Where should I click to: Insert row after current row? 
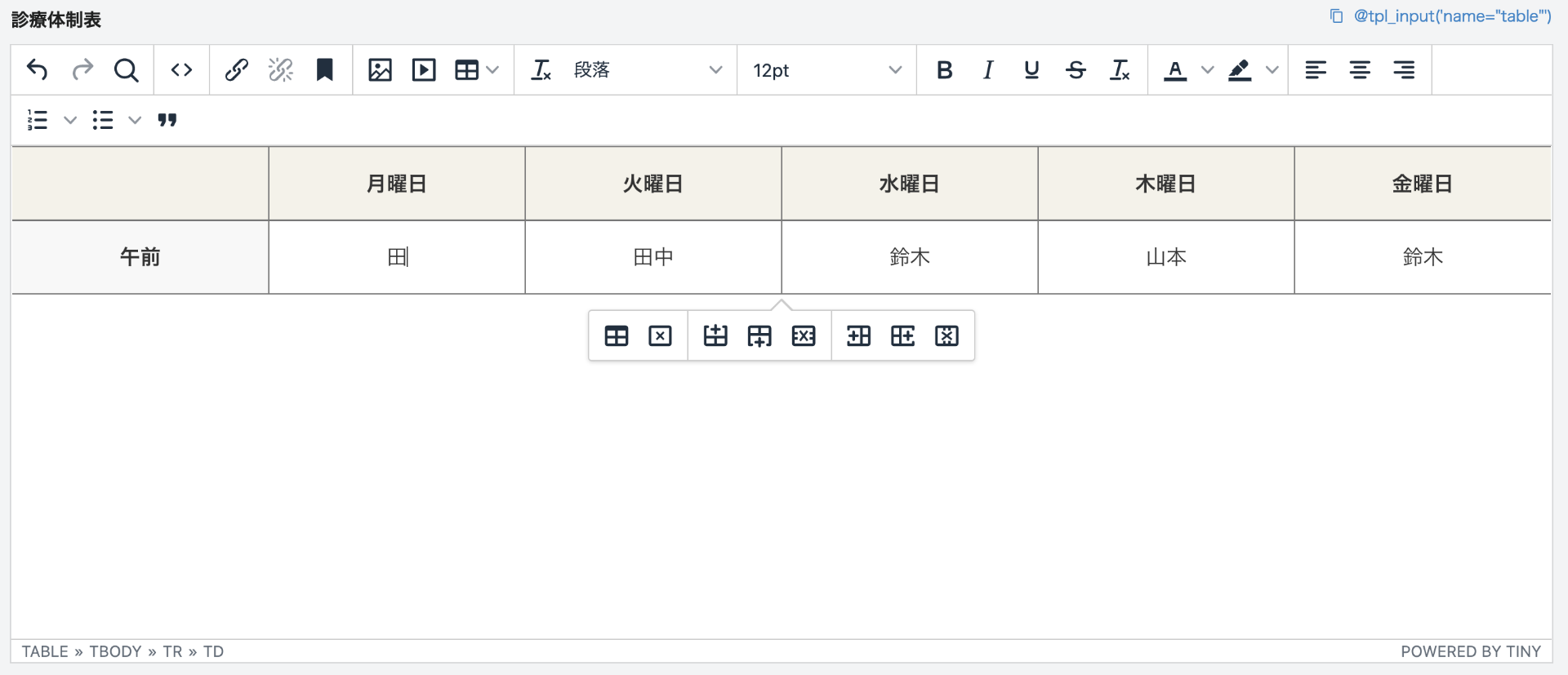pyautogui.click(x=759, y=335)
